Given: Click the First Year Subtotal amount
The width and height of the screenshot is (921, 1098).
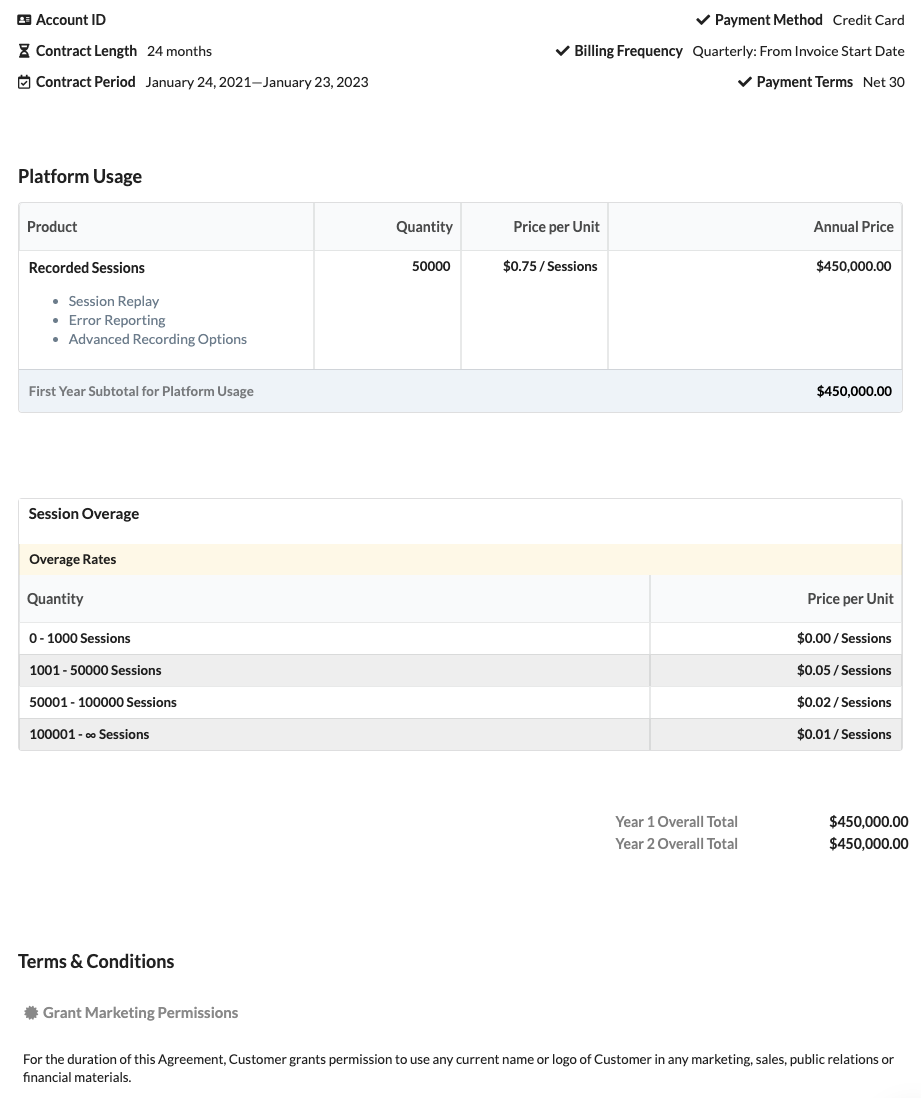Looking at the screenshot, I should coord(853,391).
